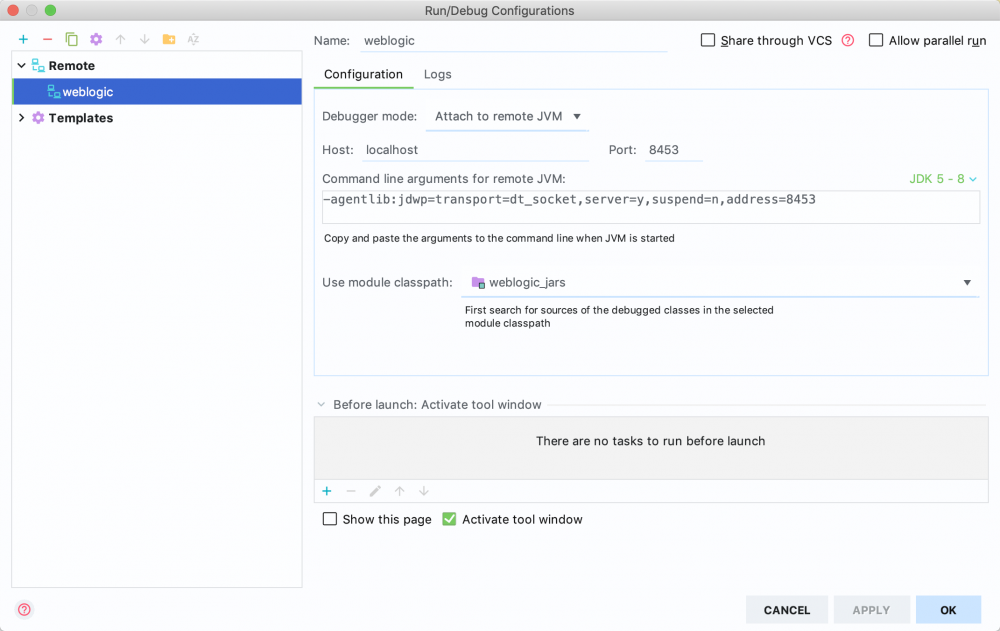
Task: Copy the weblogic configuration
Action: (x=70, y=39)
